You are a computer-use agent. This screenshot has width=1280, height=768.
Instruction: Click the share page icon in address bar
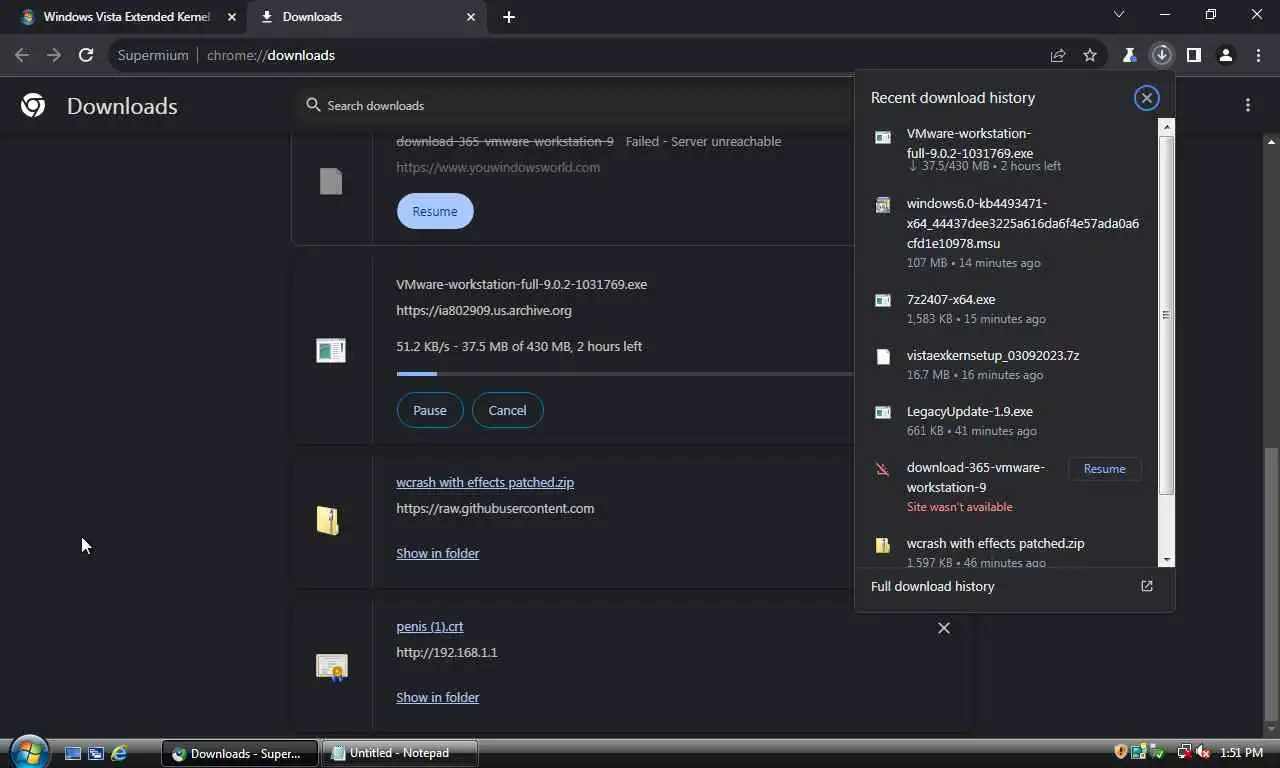(x=1058, y=55)
